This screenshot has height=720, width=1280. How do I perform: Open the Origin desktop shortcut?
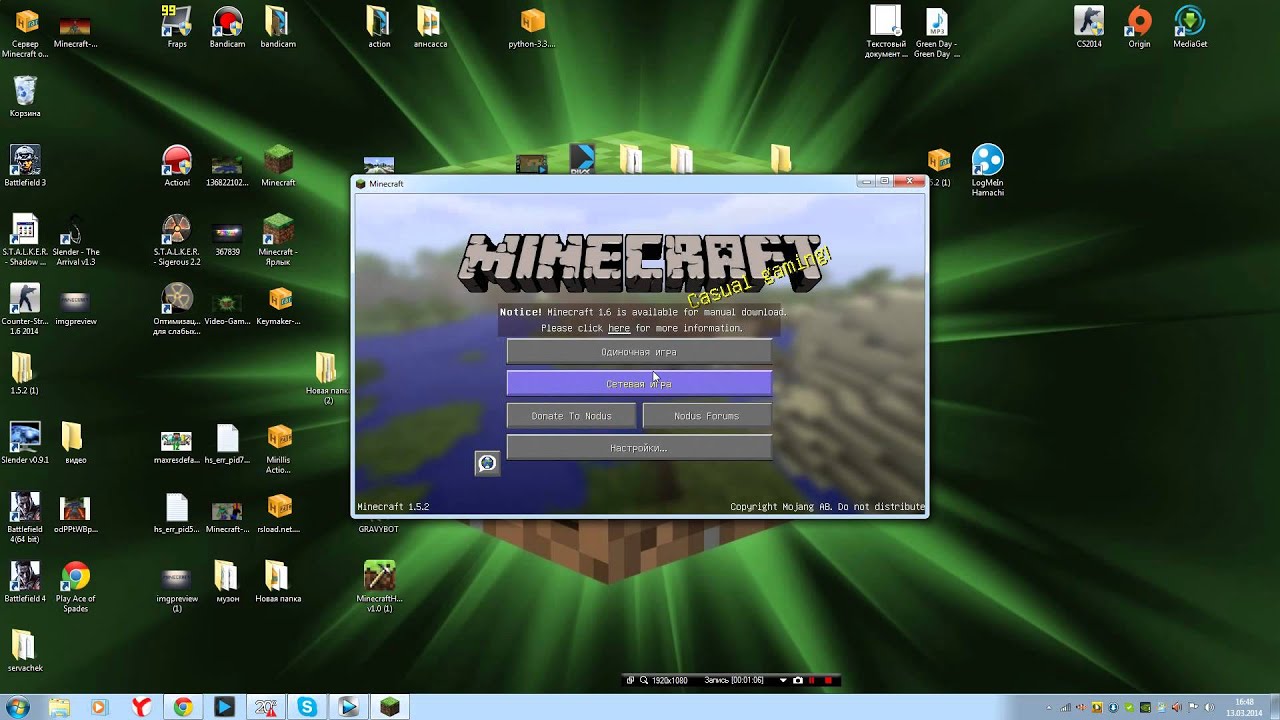coord(1139,27)
